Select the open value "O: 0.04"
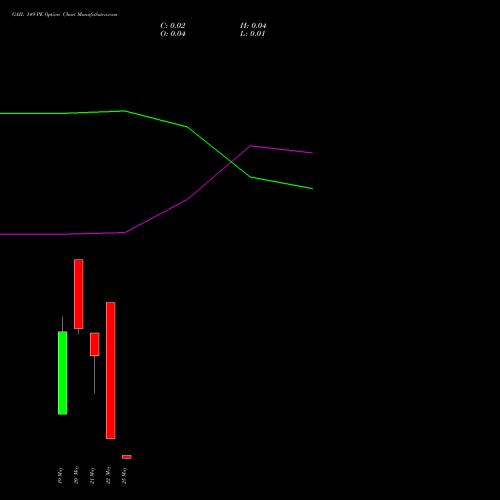Screen dimensions: 500x500 [x=173, y=34]
